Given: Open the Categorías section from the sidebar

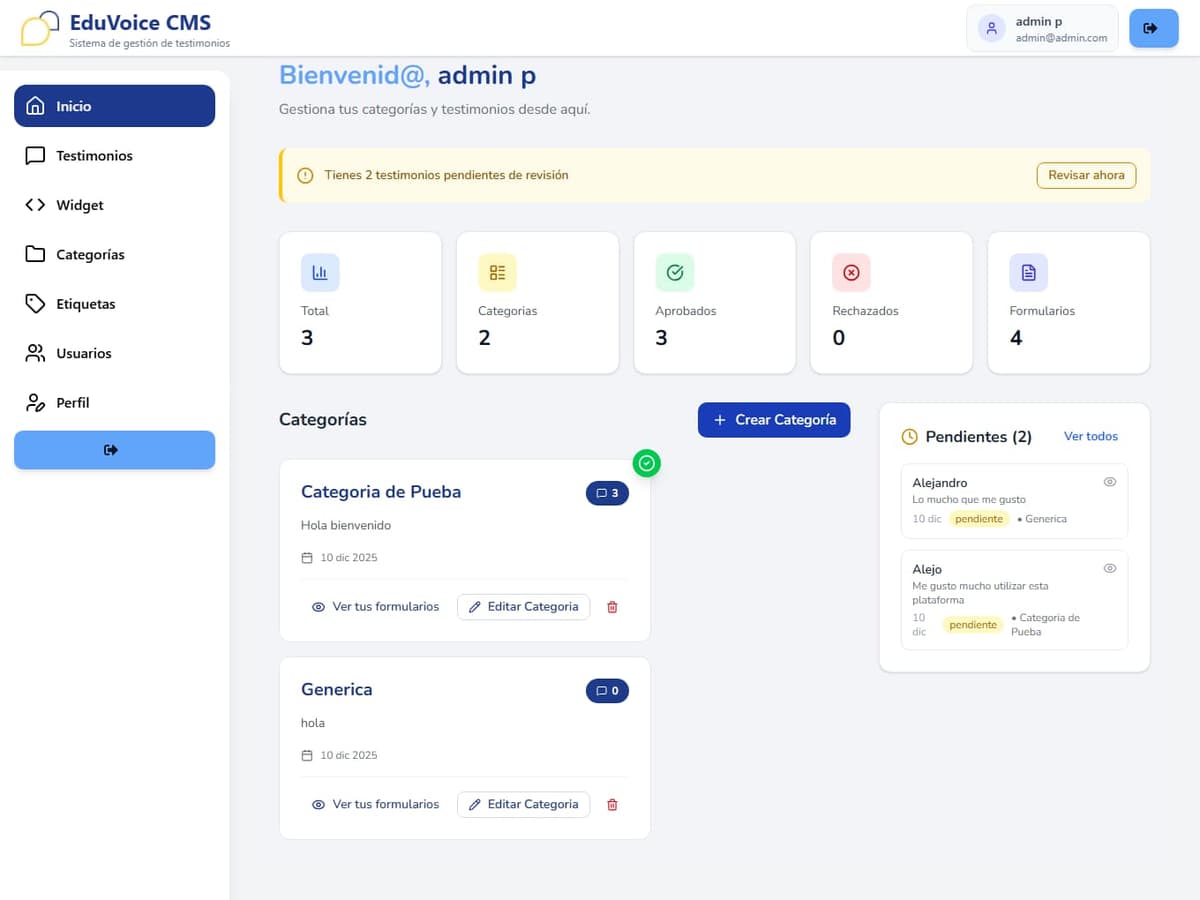Looking at the screenshot, I should coord(89,255).
